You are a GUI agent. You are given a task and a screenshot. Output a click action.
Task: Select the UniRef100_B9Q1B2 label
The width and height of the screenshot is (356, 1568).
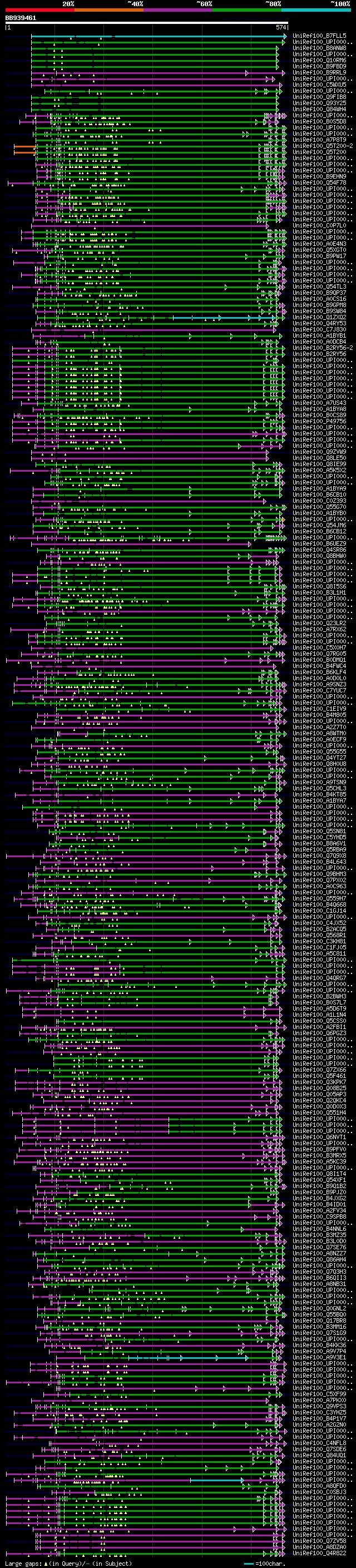point(319,1186)
